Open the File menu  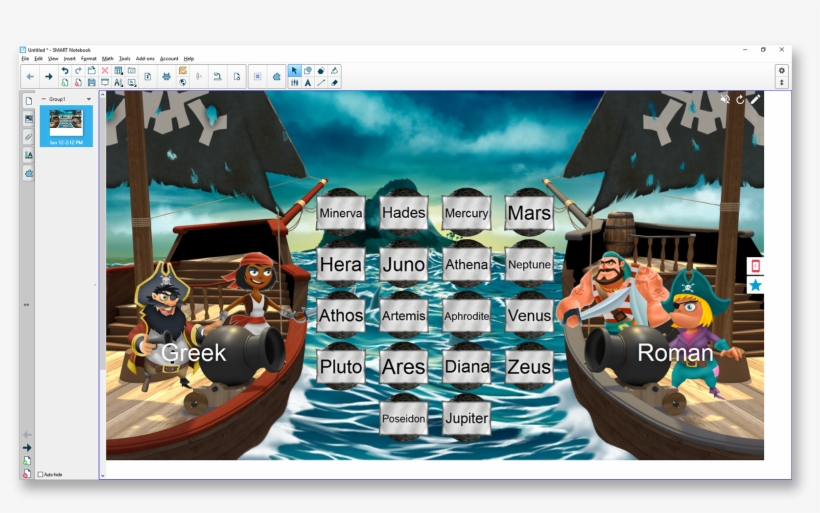click(25, 59)
